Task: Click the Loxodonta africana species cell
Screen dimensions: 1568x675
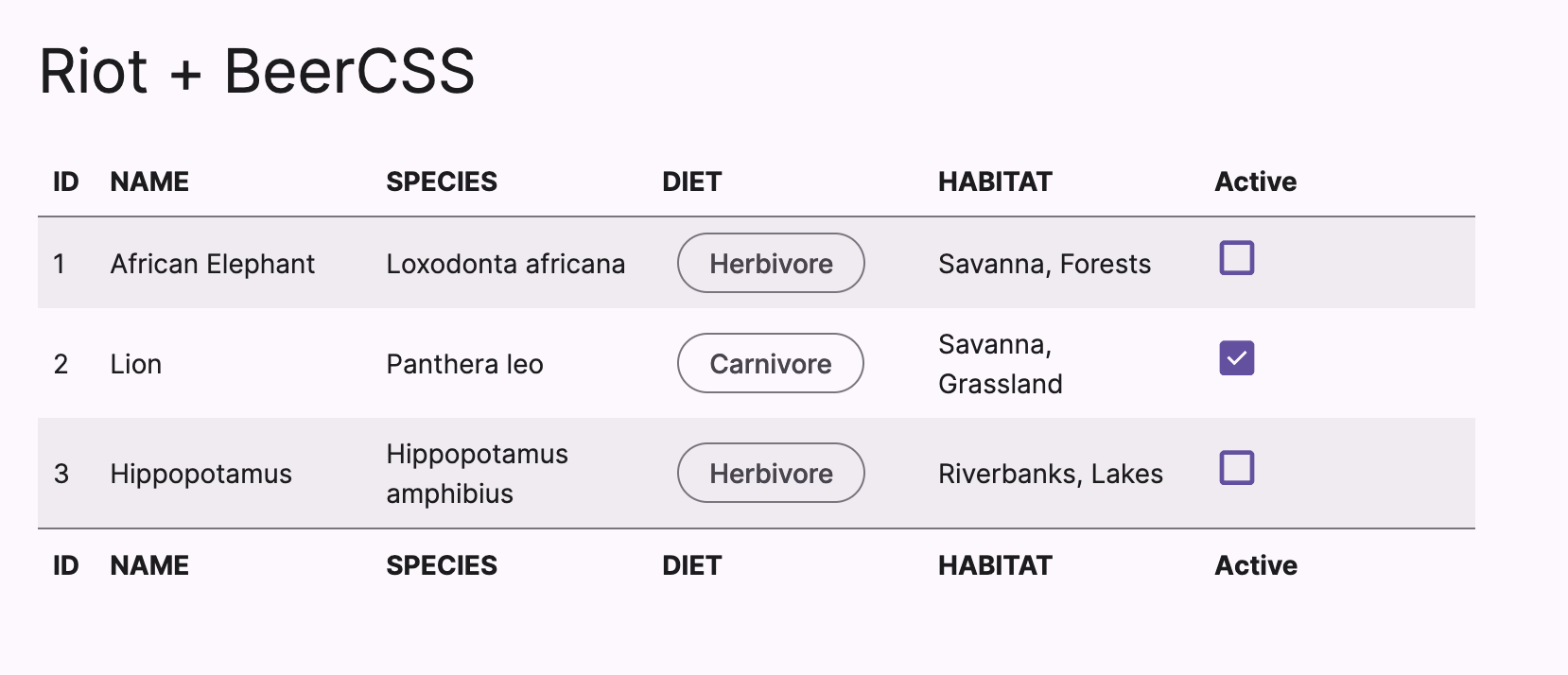Action: pos(505,264)
